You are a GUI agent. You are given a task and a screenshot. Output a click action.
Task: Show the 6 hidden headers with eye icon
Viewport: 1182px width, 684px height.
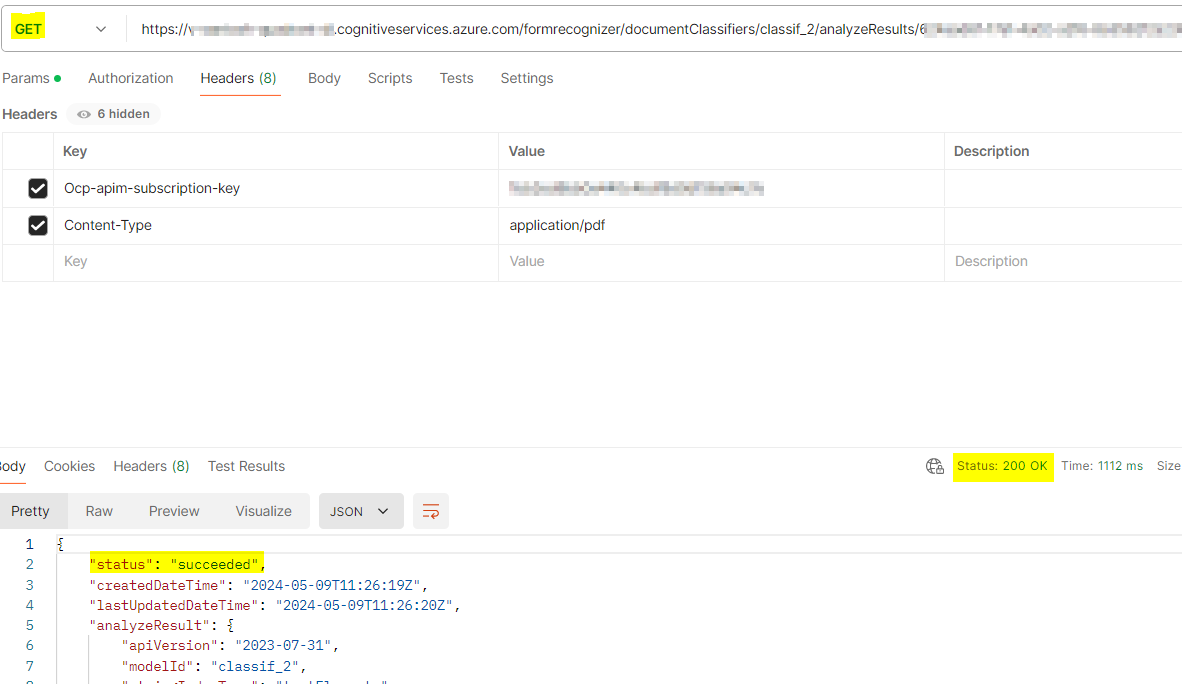[112, 113]
